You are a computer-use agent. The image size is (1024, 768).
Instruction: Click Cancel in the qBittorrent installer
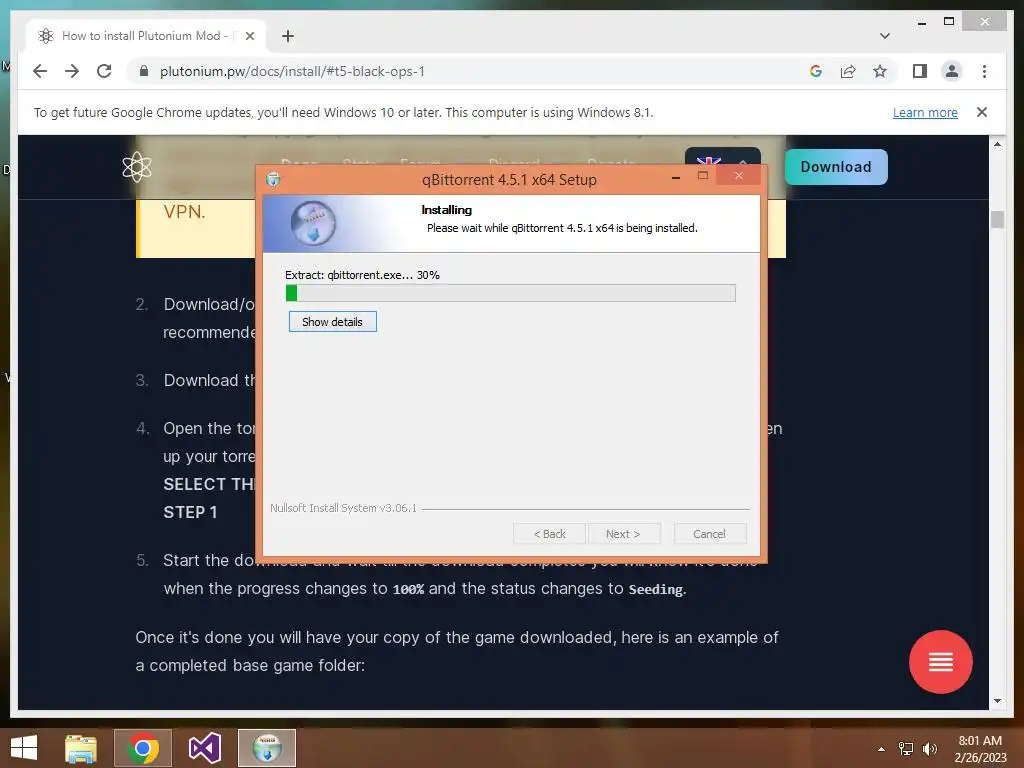(x=709, y=534)
